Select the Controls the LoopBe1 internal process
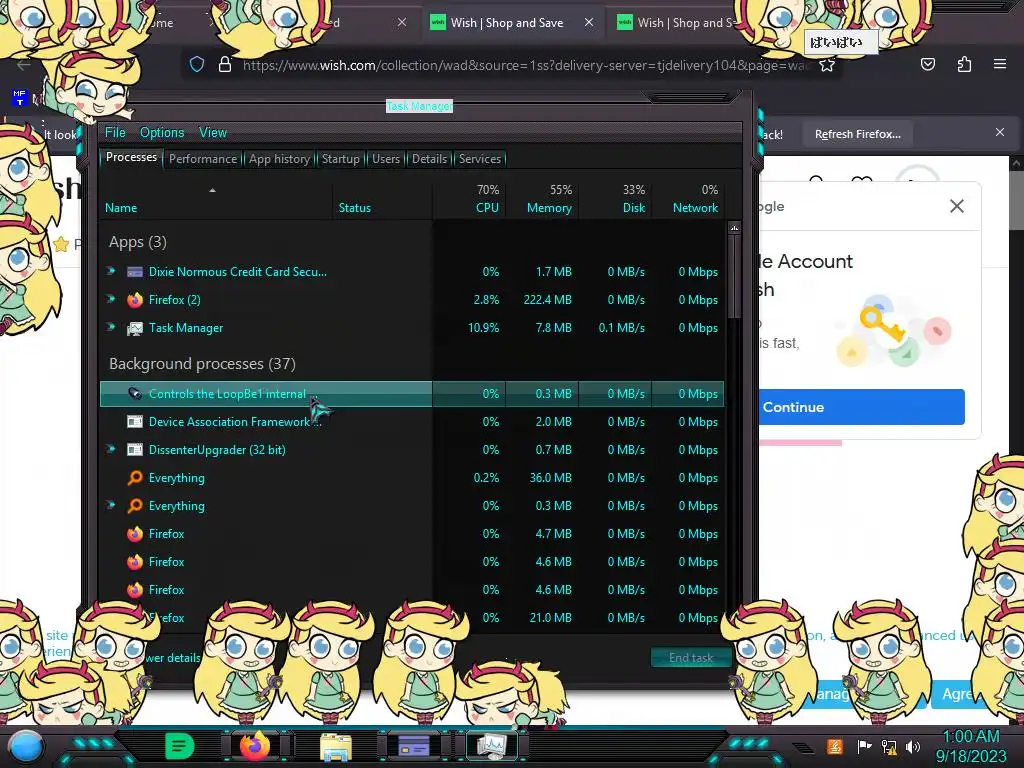 pyautogui.click(x=411, y=394)
